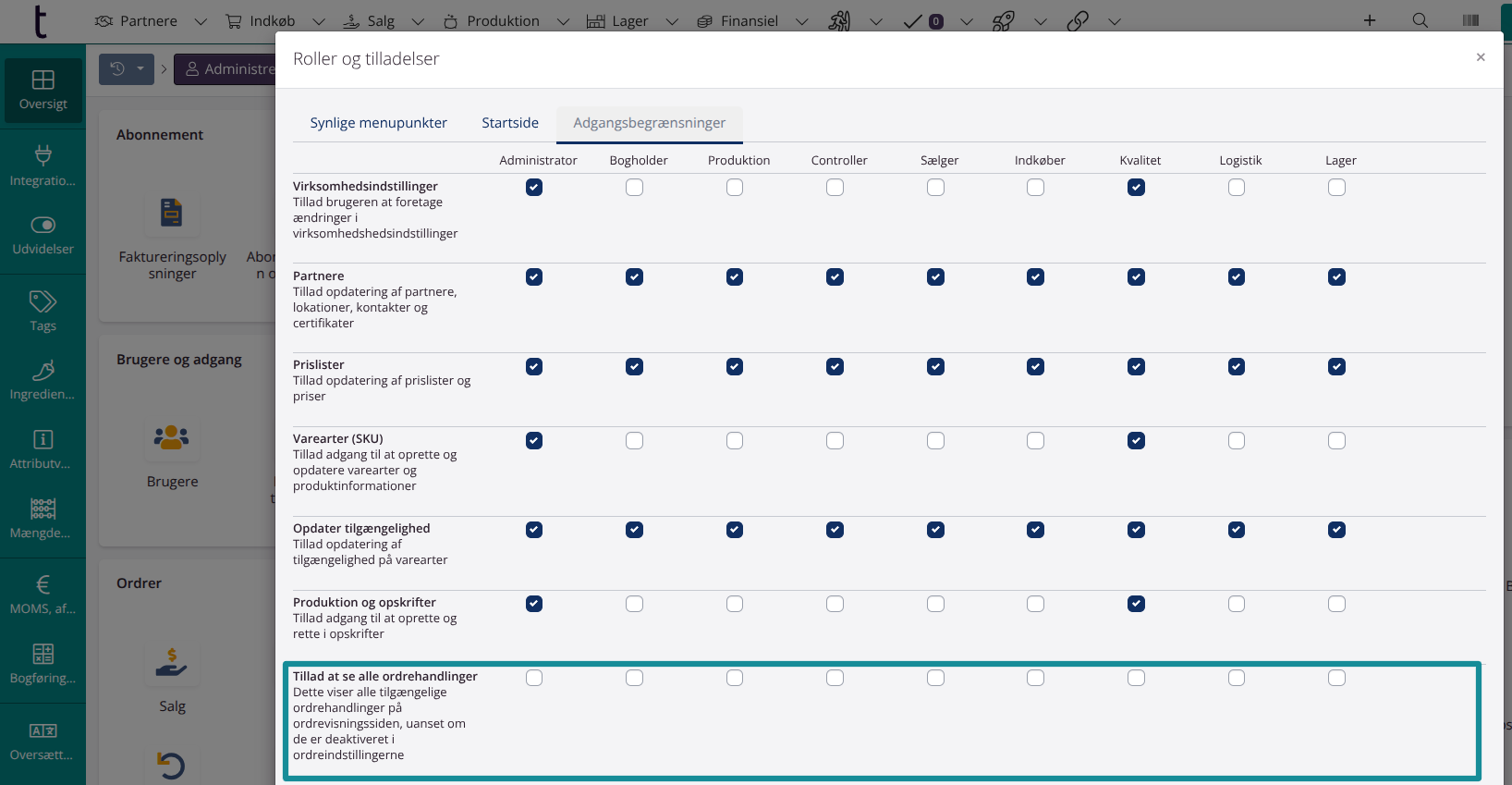1512x785 pixels.
Task: Uncheck Prislister for Sælger
Action: click(935, 367)
